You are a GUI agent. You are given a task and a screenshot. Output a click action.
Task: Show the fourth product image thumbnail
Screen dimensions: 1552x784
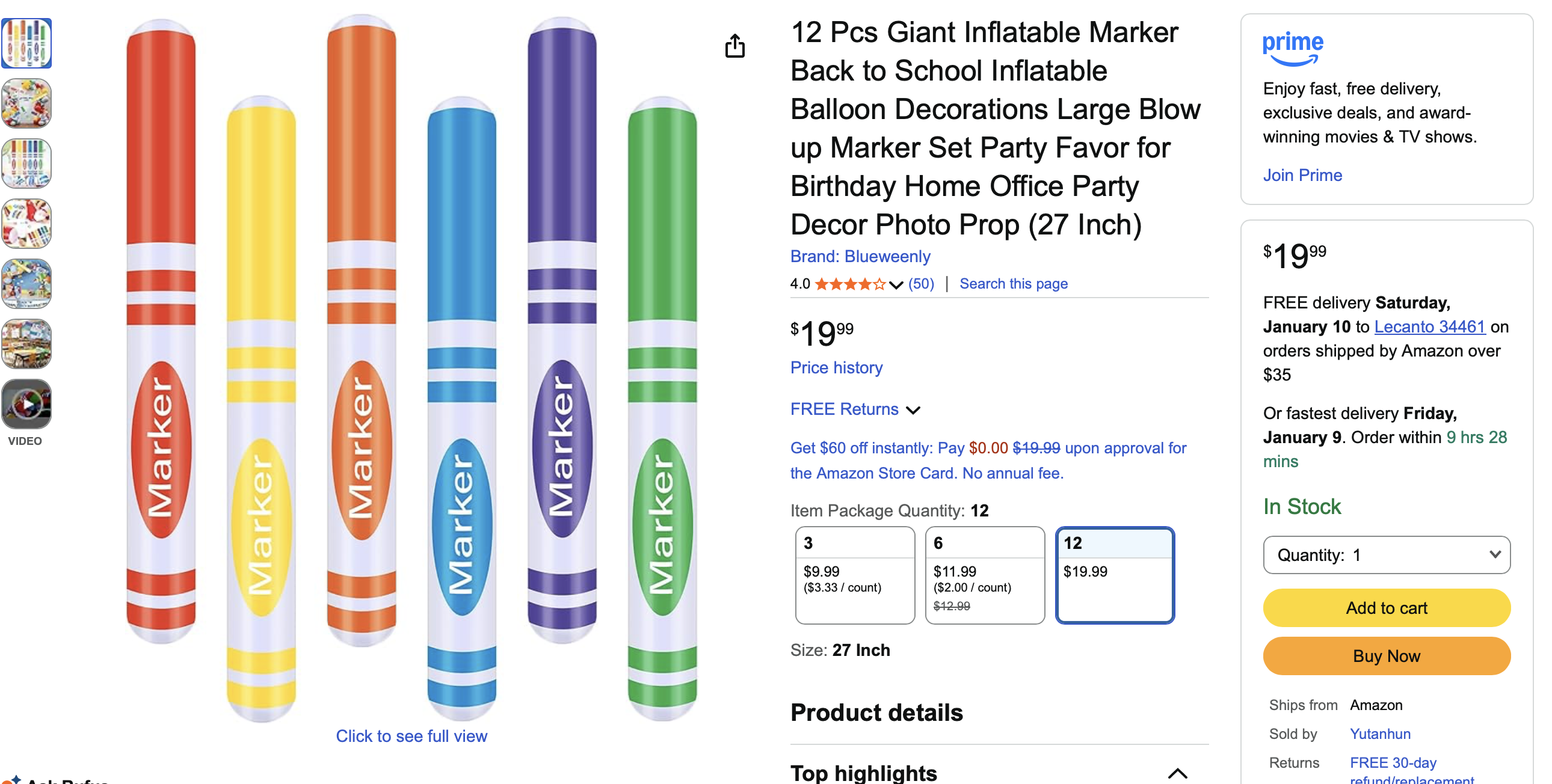point(26,224)
